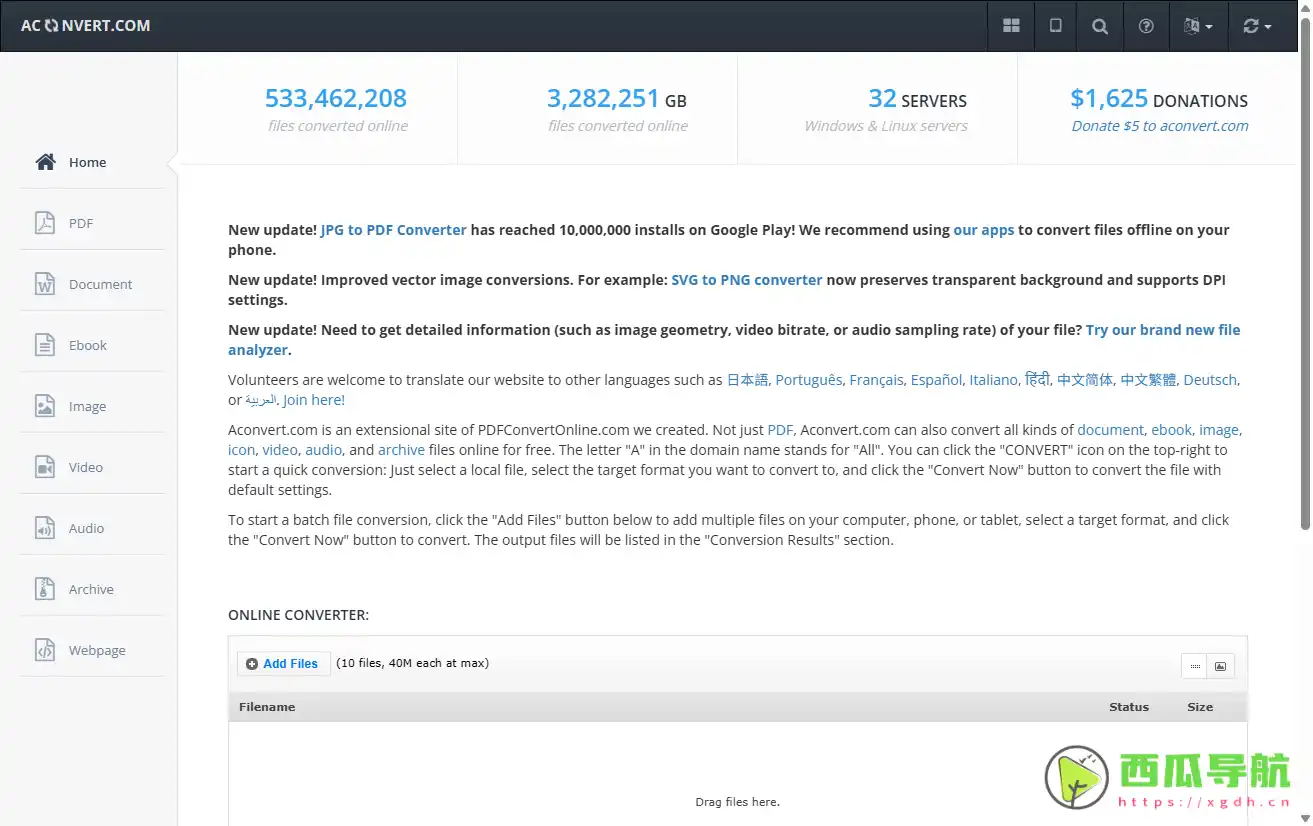
Task: Open the help question mark icon
Action: [1146, 26]
